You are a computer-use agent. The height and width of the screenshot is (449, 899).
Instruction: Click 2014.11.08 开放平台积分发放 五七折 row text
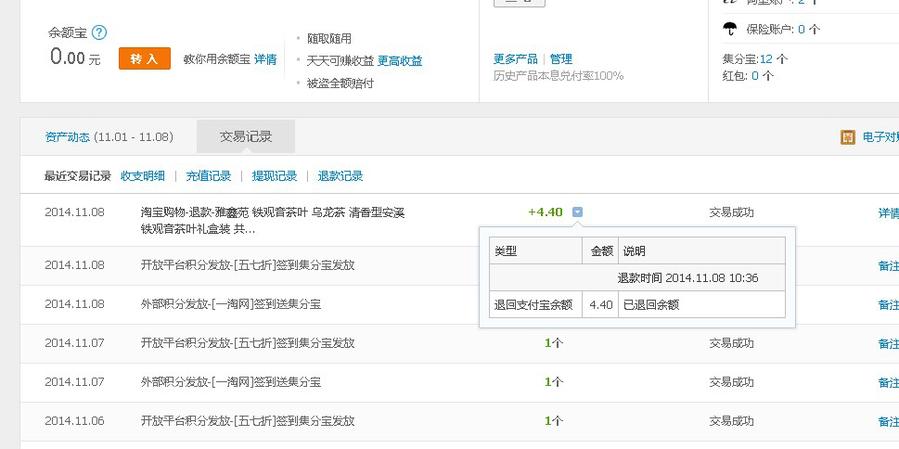(248, 265)
